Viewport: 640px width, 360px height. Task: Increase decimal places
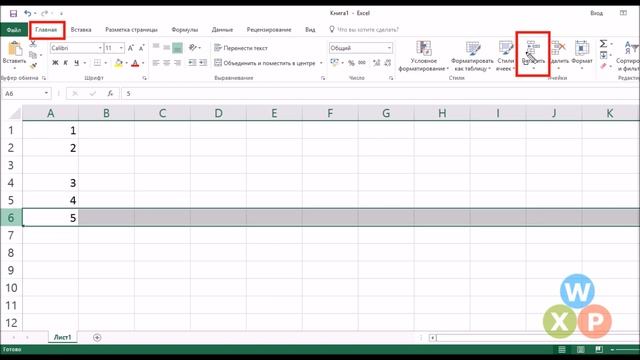376,63
